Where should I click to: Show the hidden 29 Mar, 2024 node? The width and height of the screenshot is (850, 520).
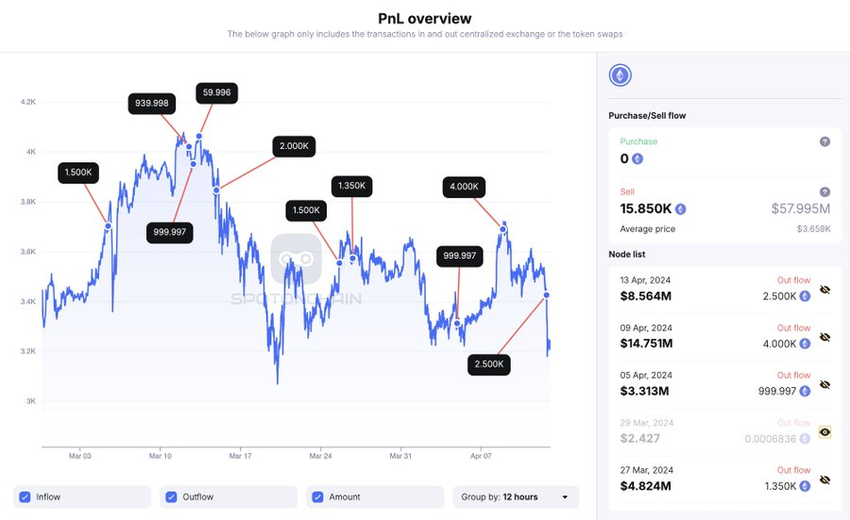pyautogui.click(x=825, y=432)
